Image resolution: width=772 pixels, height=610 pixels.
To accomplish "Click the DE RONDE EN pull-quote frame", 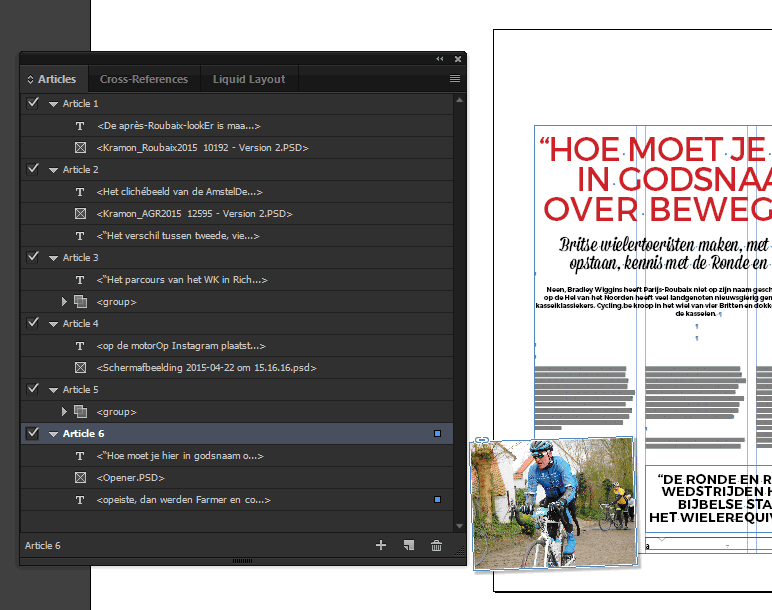I will (x=709, y=498).
